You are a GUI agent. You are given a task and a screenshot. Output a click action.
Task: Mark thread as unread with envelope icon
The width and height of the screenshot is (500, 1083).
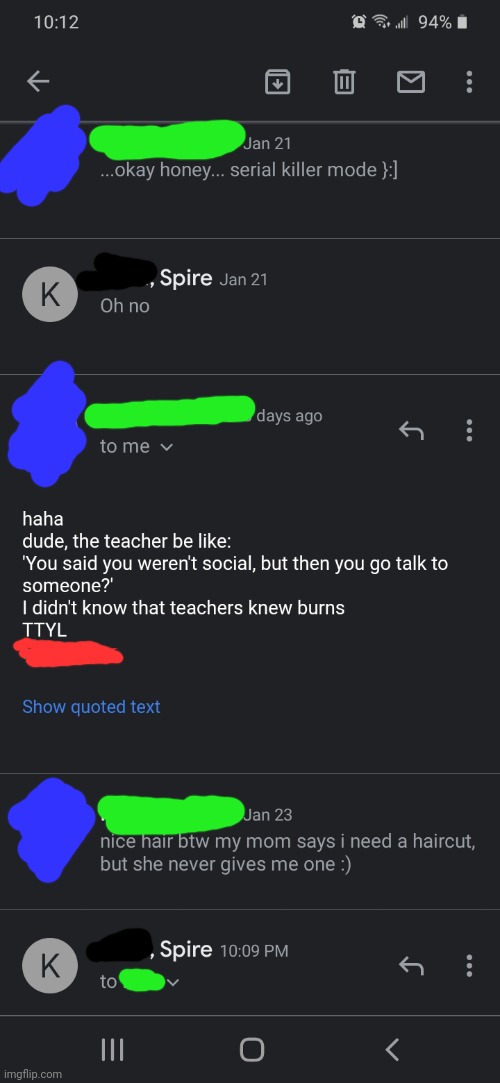pyautogui.click(x=410, y=83)
